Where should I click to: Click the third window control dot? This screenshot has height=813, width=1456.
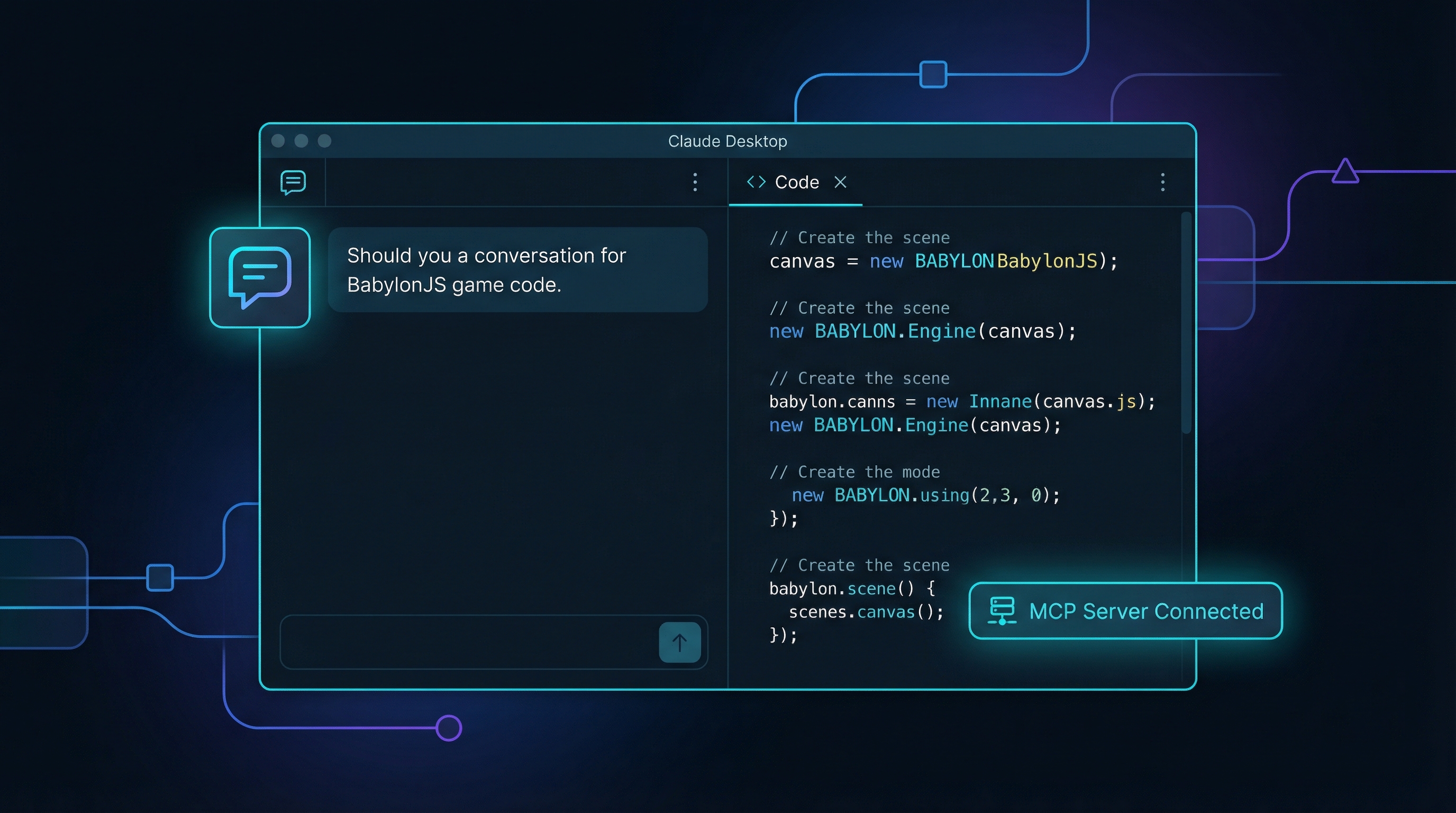324,141
